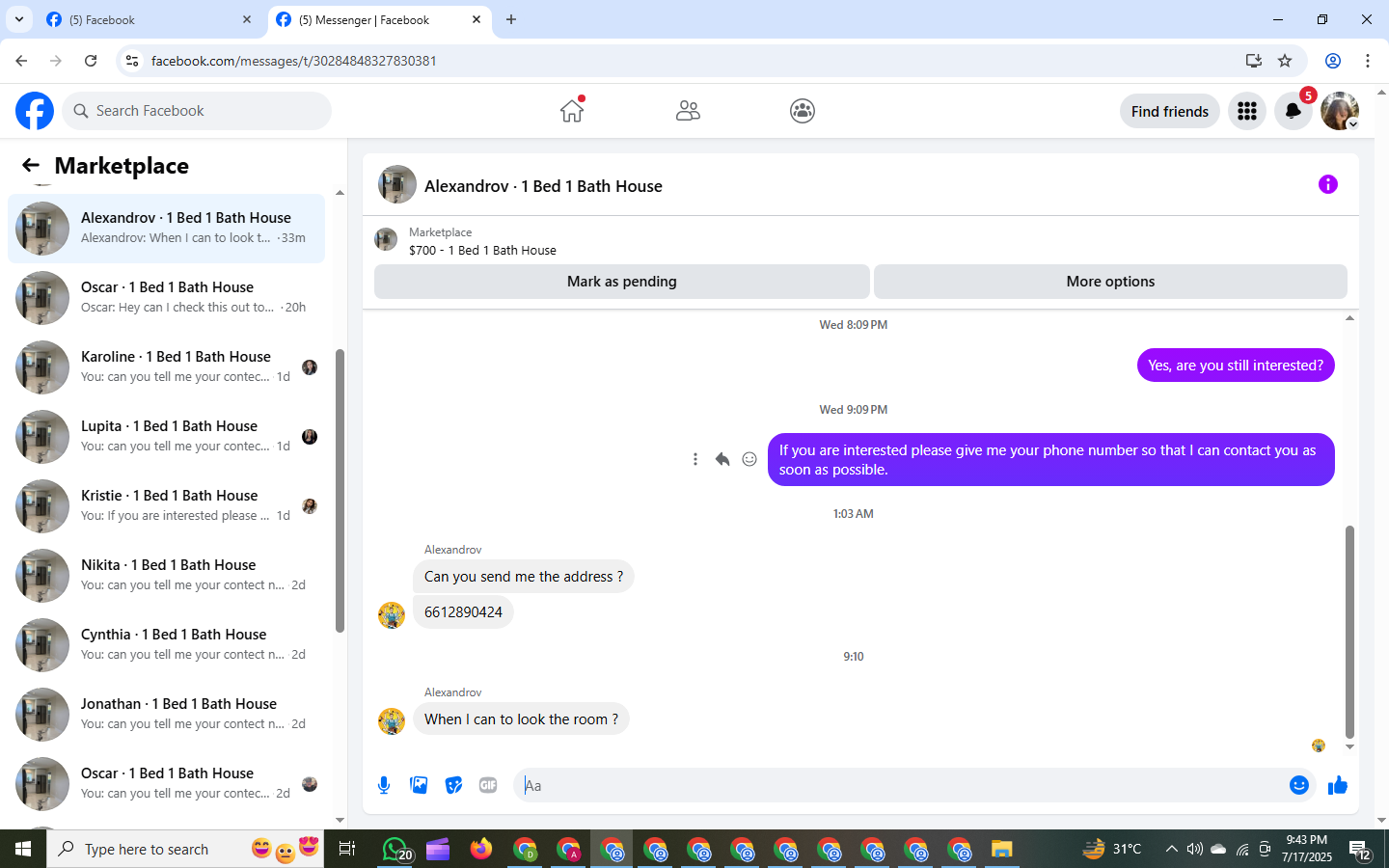This screenshot has height=868, width=1389.
Task: Open File Explorer from the taskbar
Action: [x=1001, y=850]
